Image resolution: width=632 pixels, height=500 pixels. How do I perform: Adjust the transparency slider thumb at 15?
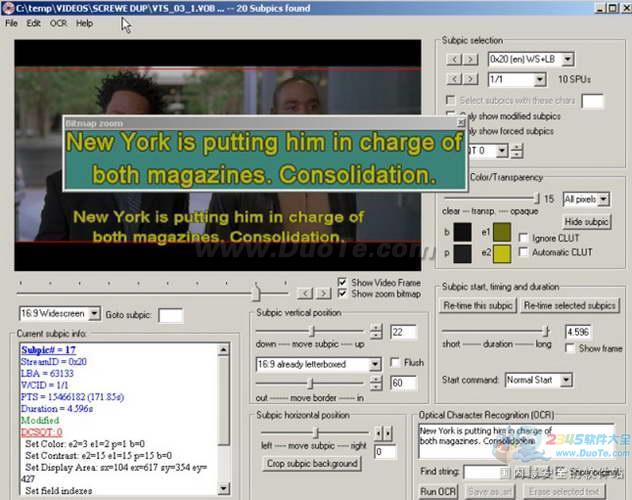[x=536, y=198]
